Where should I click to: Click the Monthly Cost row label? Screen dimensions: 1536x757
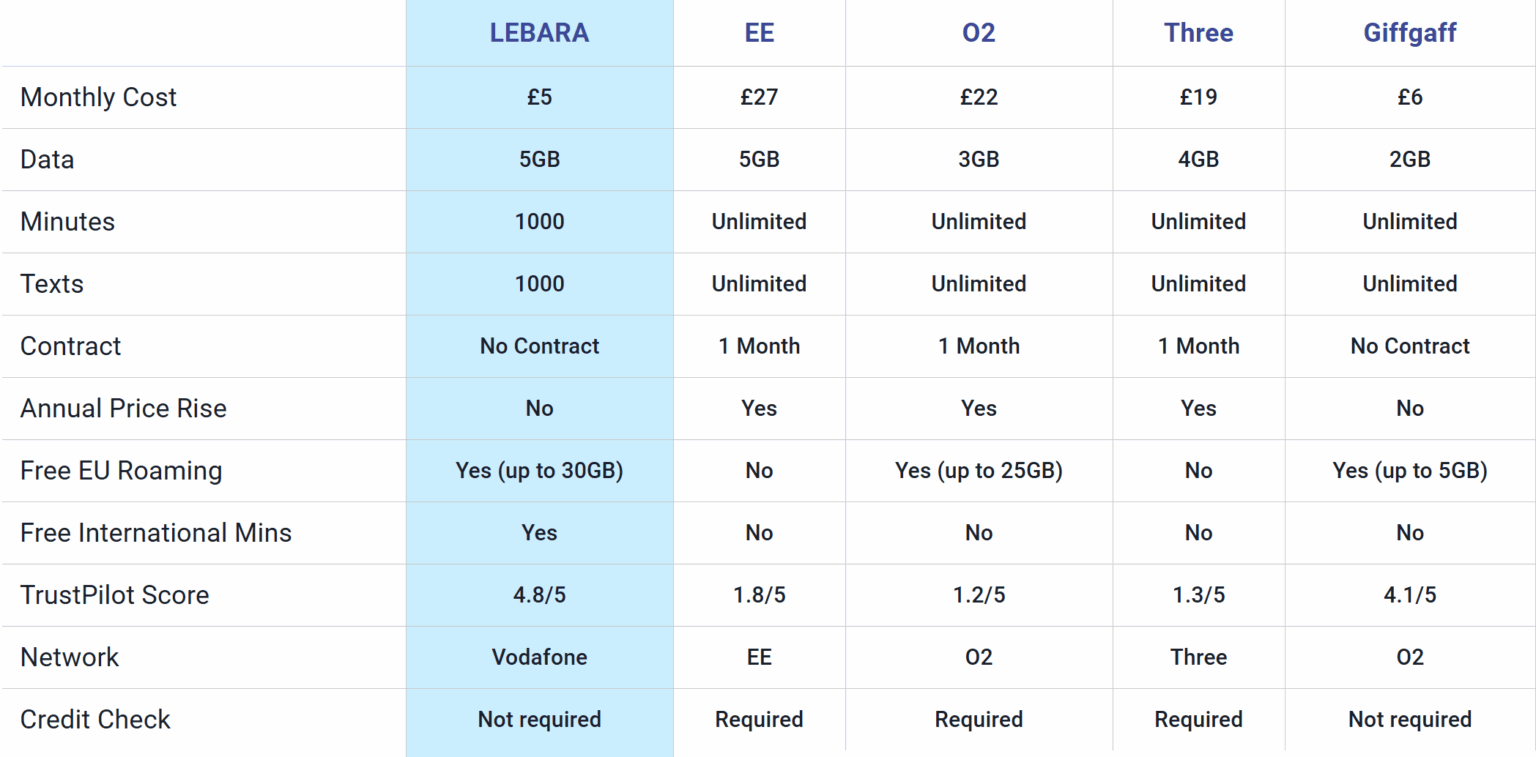coord(98,97)
